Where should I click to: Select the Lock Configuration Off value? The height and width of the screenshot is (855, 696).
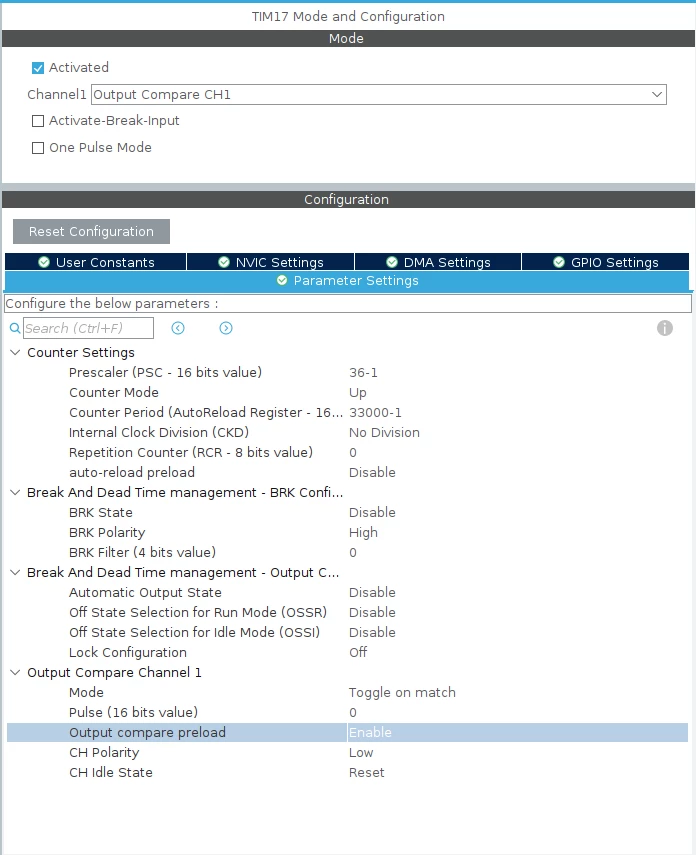358,653
